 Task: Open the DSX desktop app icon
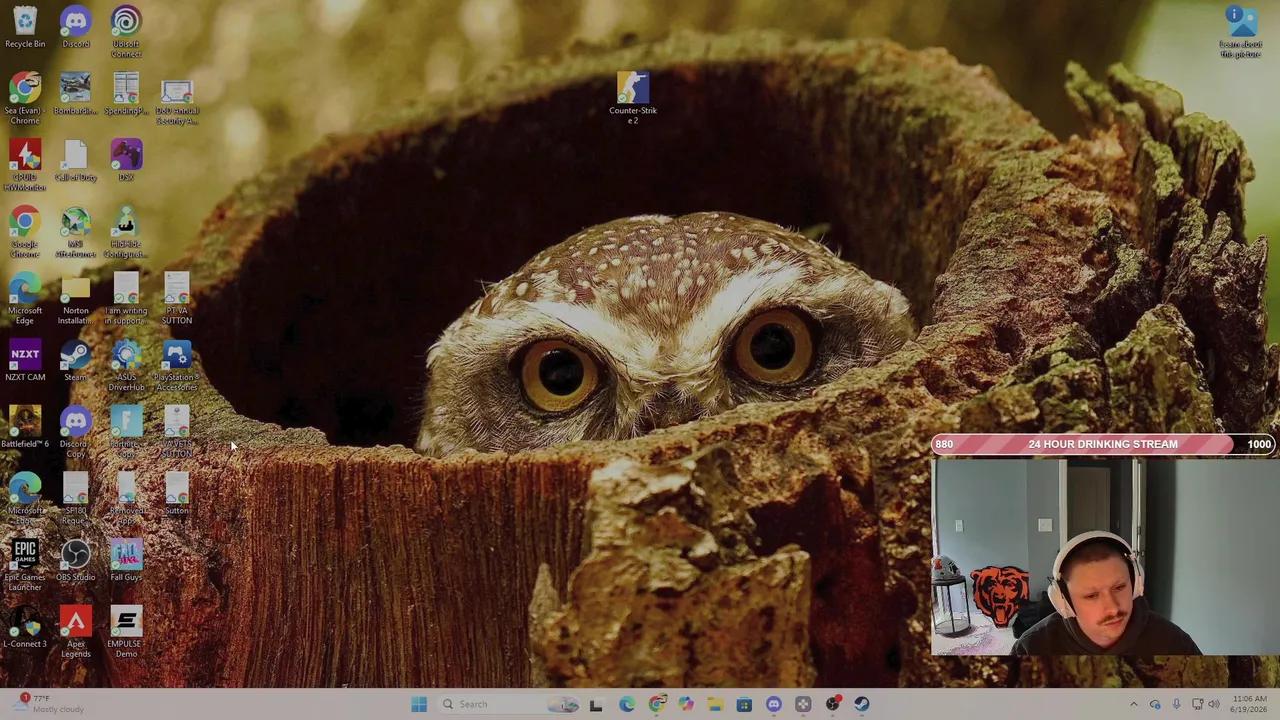point(126,160)
